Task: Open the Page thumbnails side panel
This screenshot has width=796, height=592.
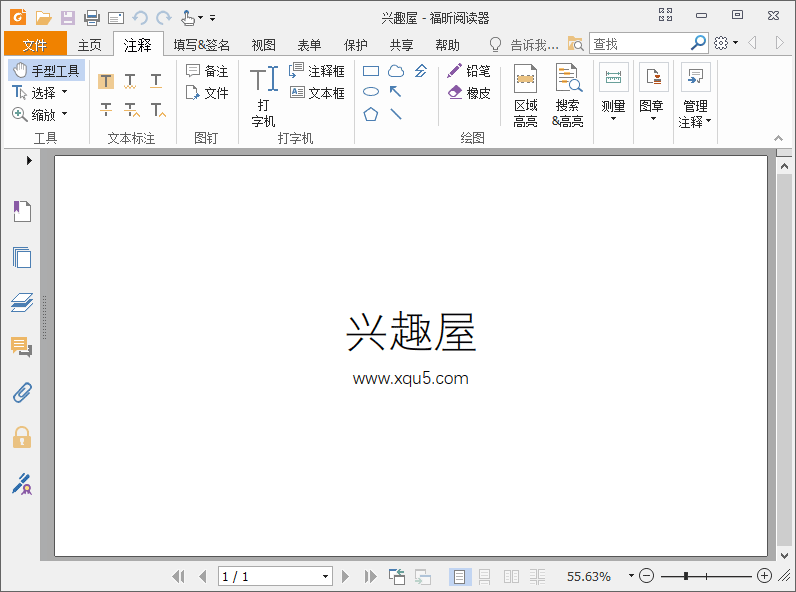Action: [22, 257]
